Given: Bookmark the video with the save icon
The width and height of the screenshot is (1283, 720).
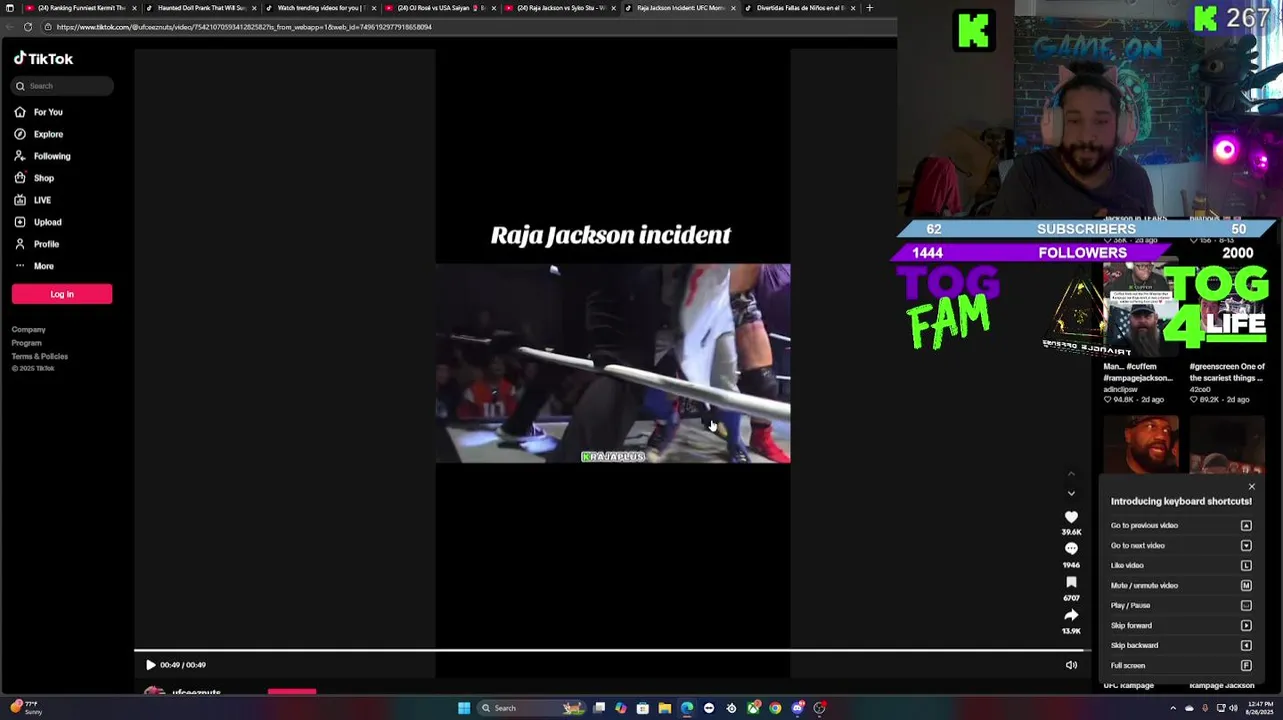Looking at the screenshot, I should pyautogui.click(x=1071, y=582).
